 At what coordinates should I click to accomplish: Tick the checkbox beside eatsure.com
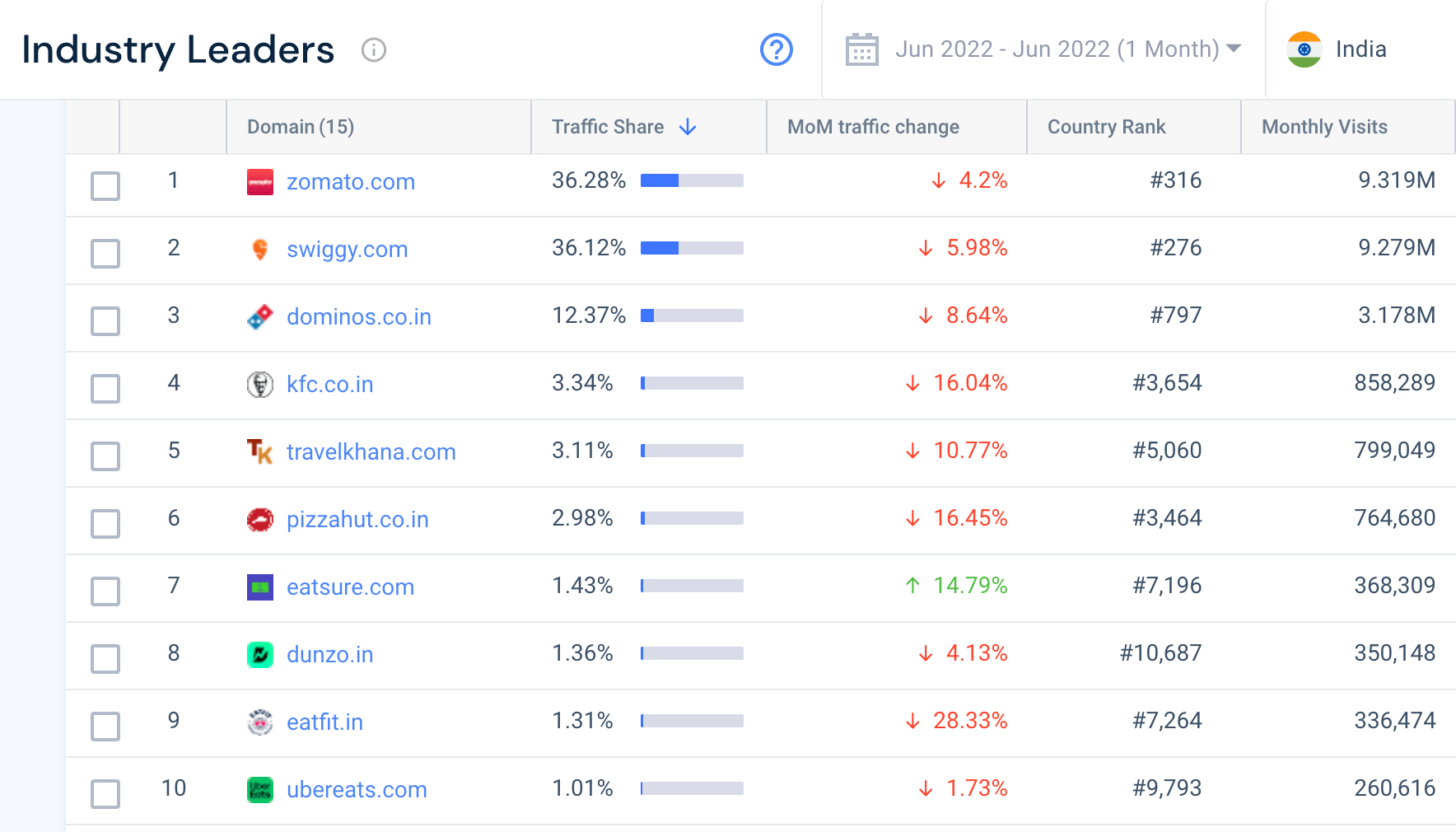click(105, 590)
